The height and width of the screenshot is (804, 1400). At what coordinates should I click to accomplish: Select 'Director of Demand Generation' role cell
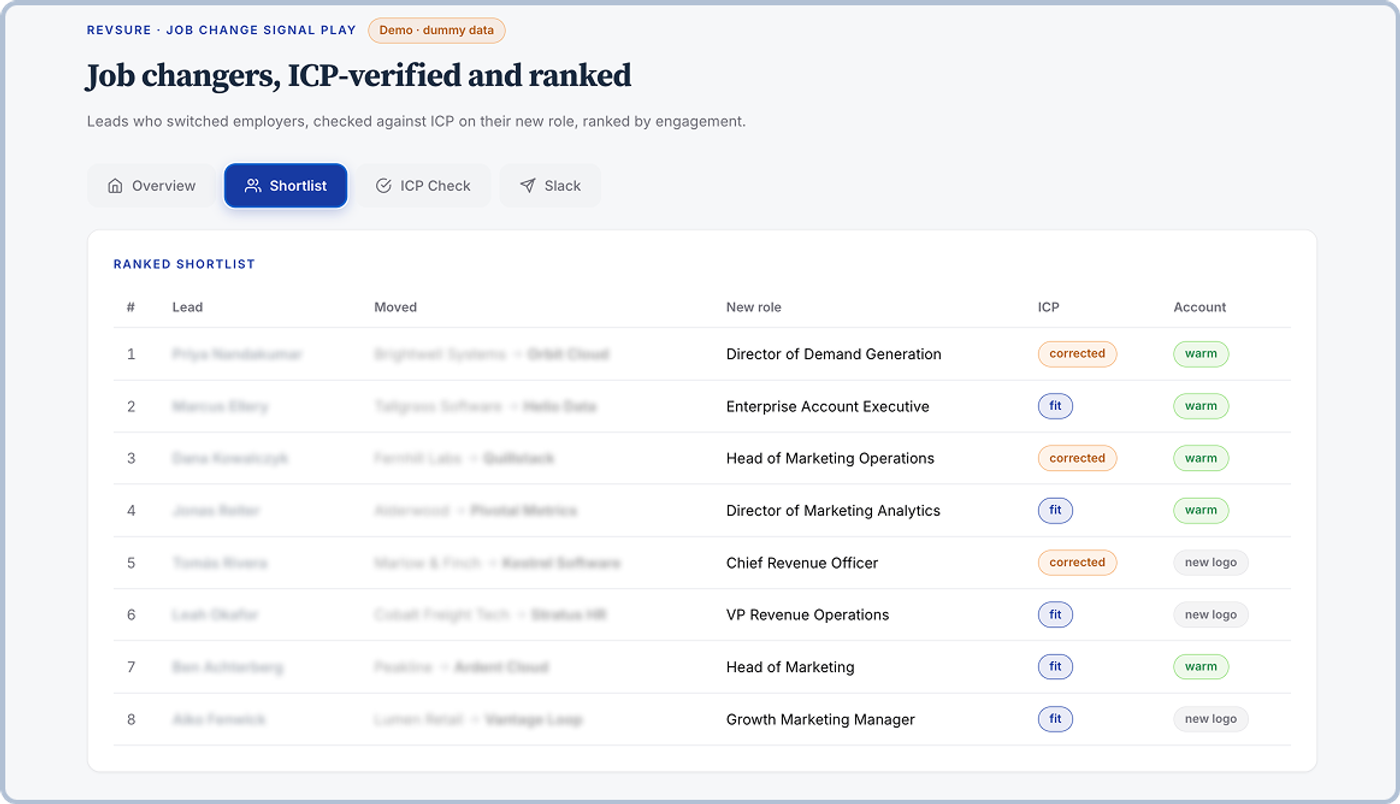point(834,354)
